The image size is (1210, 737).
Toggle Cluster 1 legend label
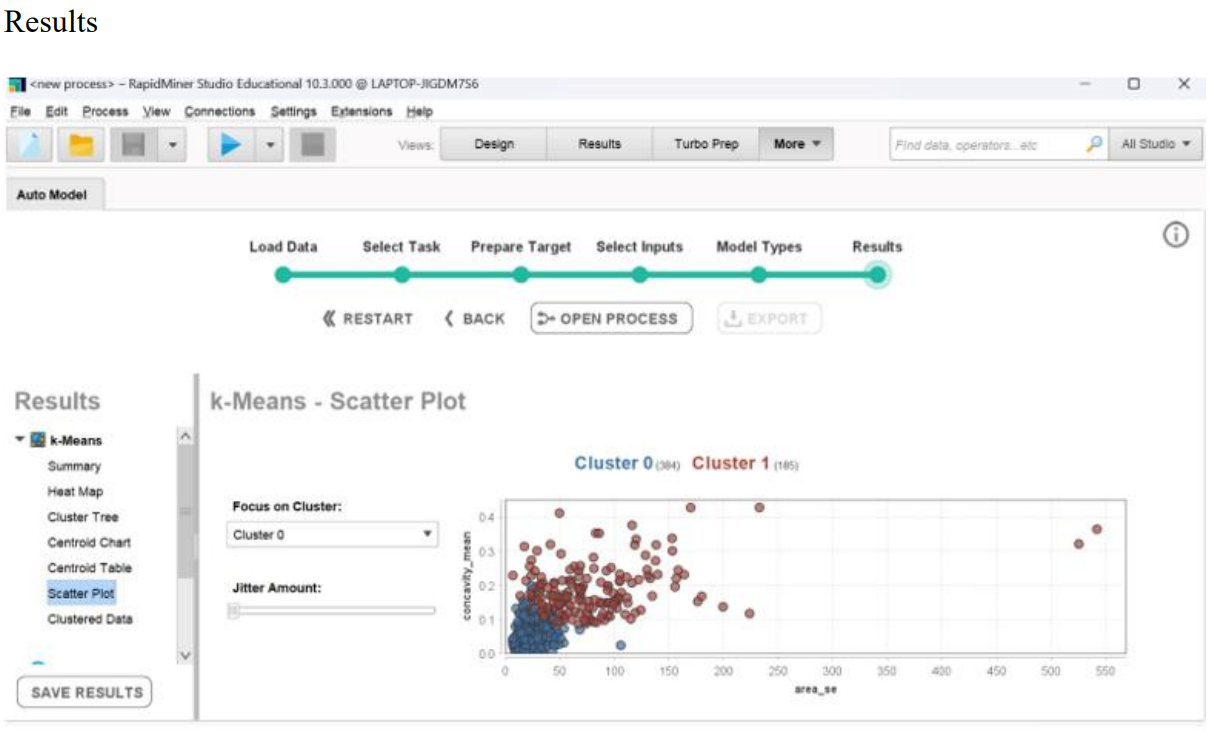pyautogui.click(x=731, y=463)
